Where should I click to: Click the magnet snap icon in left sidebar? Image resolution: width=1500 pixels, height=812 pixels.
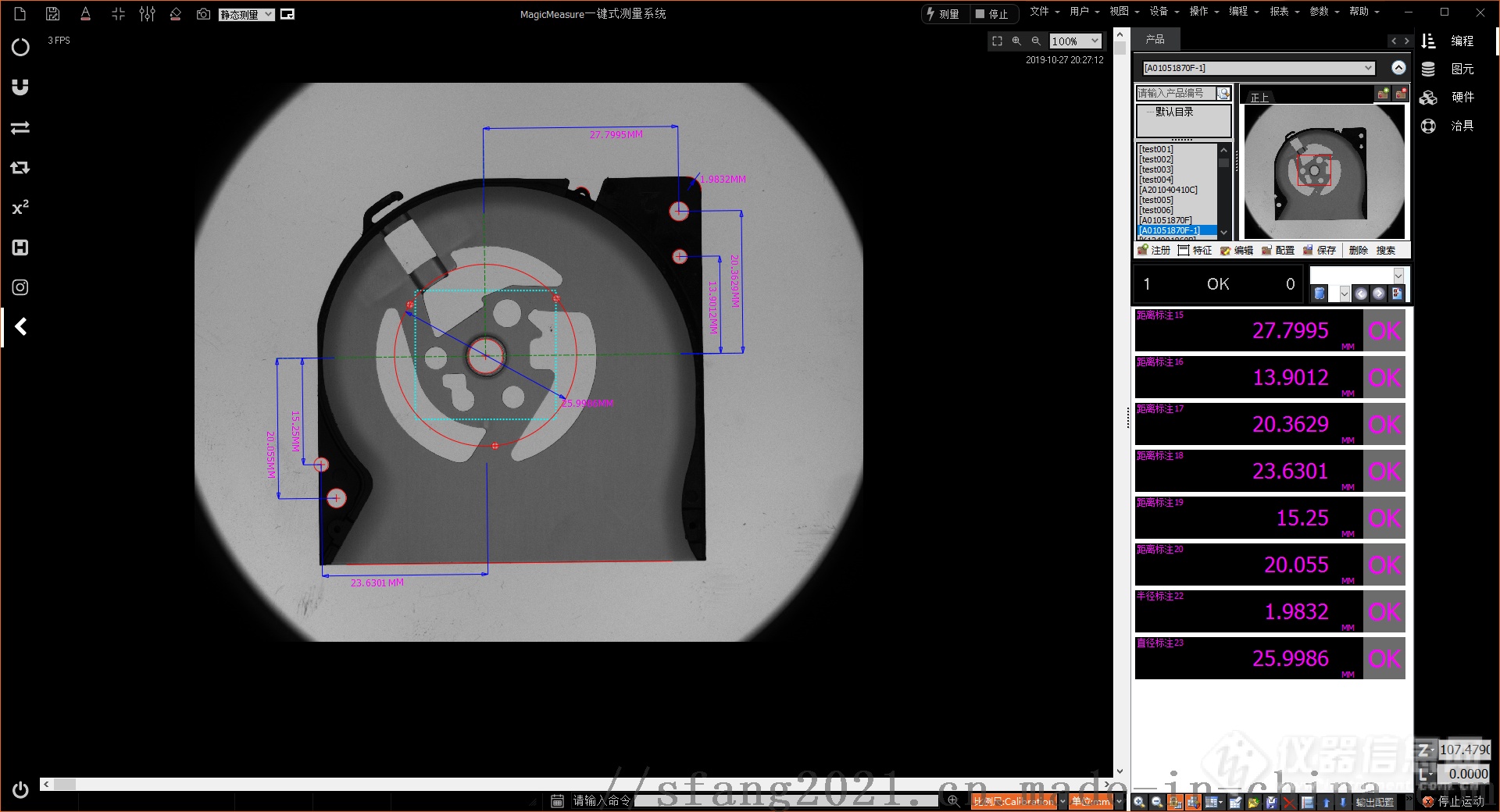pyautogui.click(x=20, y=87)
